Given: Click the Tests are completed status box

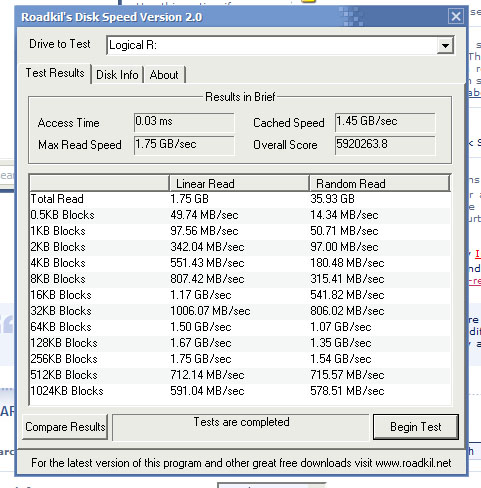Looking at the screenshot, I should point(241,427).
